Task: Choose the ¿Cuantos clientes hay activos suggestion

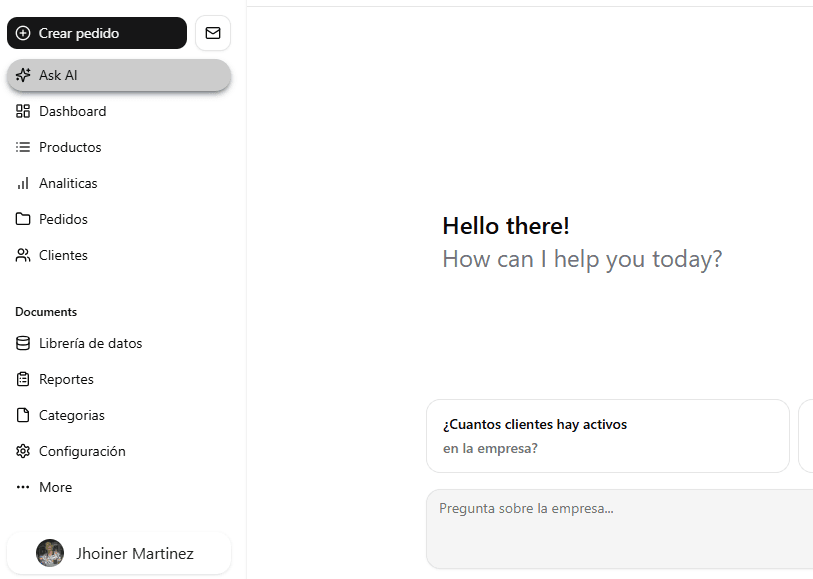Action: click(608, 436)
